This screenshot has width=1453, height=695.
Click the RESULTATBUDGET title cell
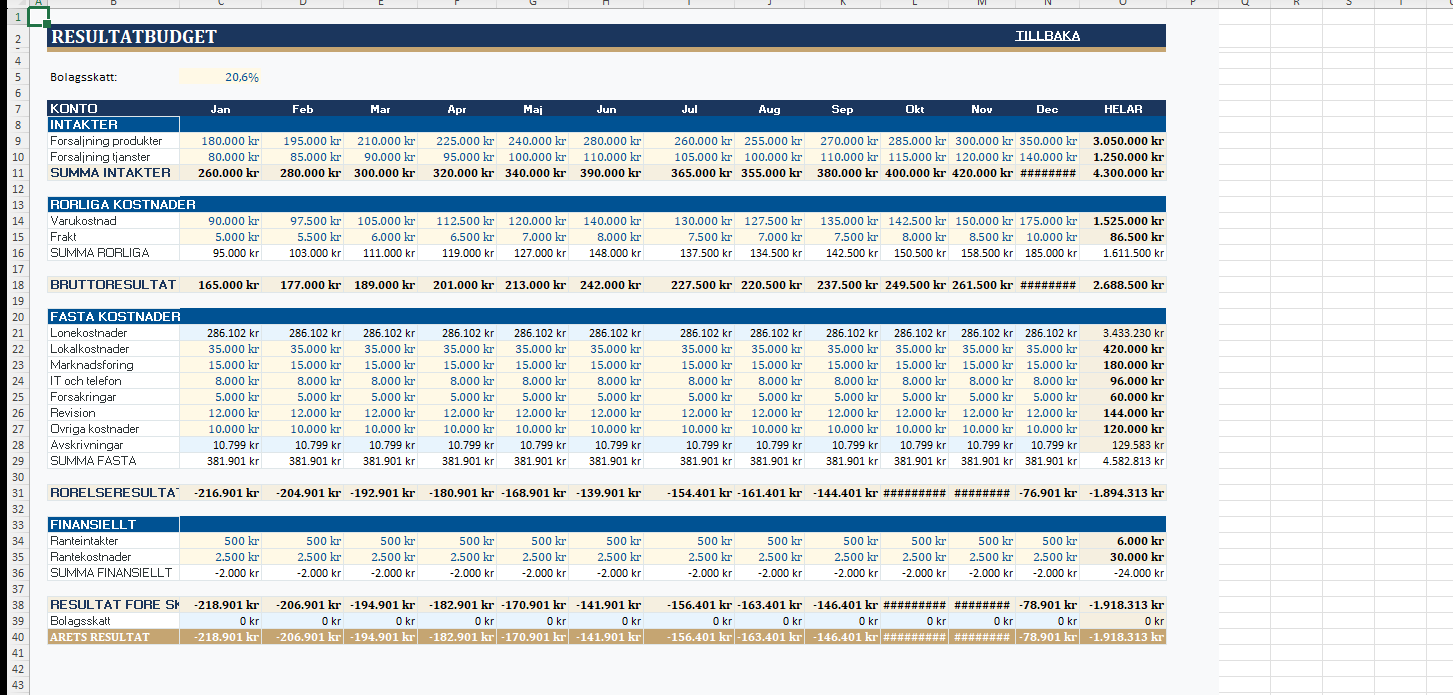[134, 37]
